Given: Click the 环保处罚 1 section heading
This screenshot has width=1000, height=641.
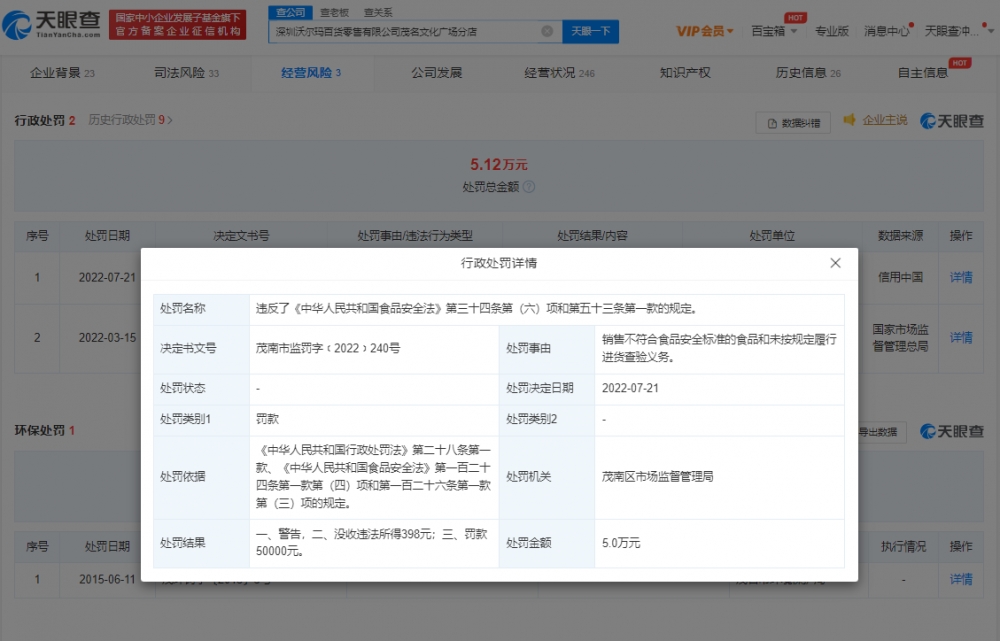Looking at the screenshot, I should [45, 431].
